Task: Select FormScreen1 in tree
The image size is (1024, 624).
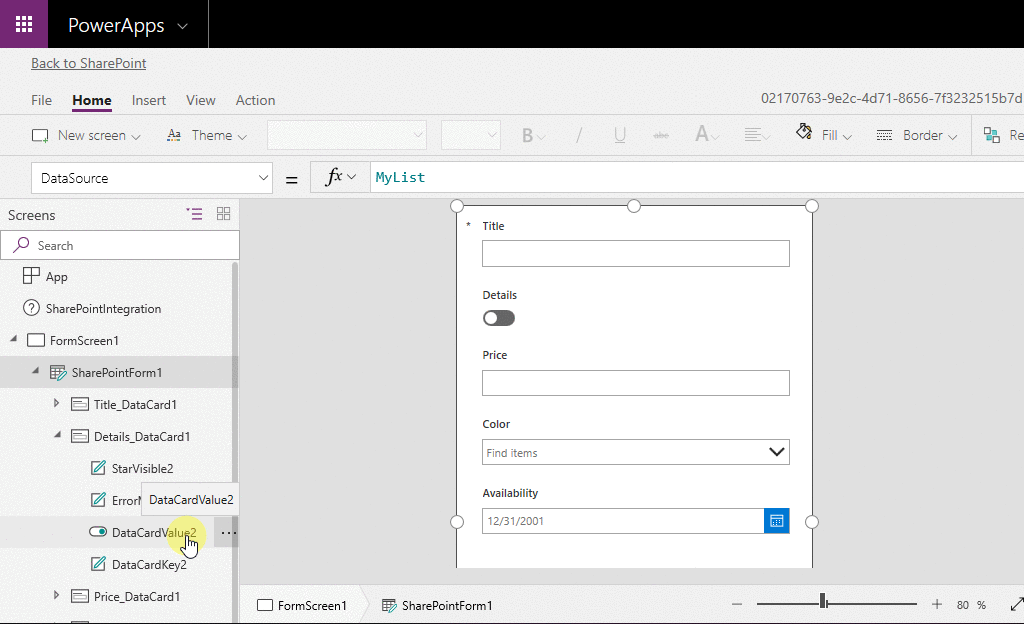Action: coord(84,341)
